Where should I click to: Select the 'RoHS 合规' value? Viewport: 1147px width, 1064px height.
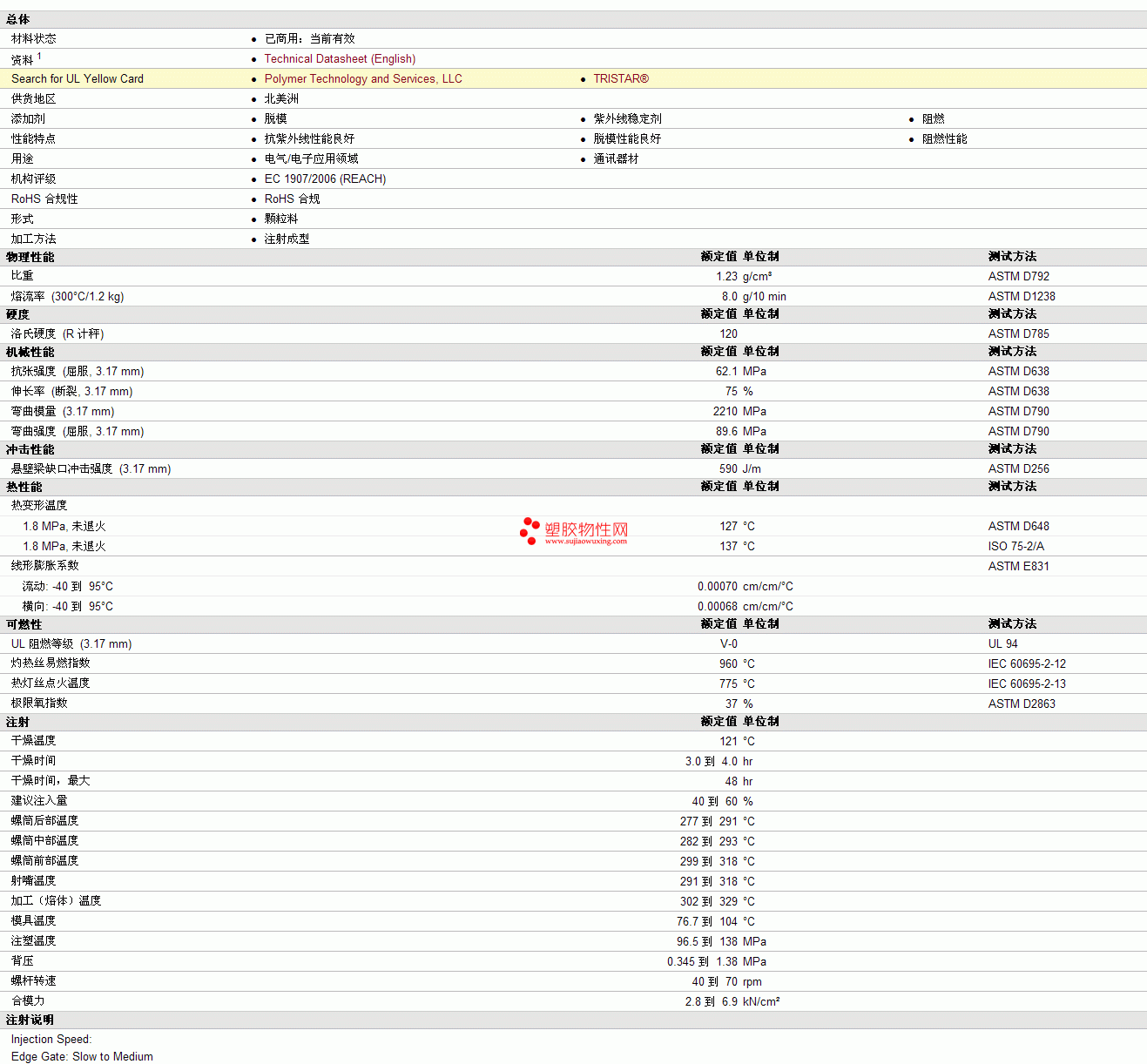pos(292,199)
